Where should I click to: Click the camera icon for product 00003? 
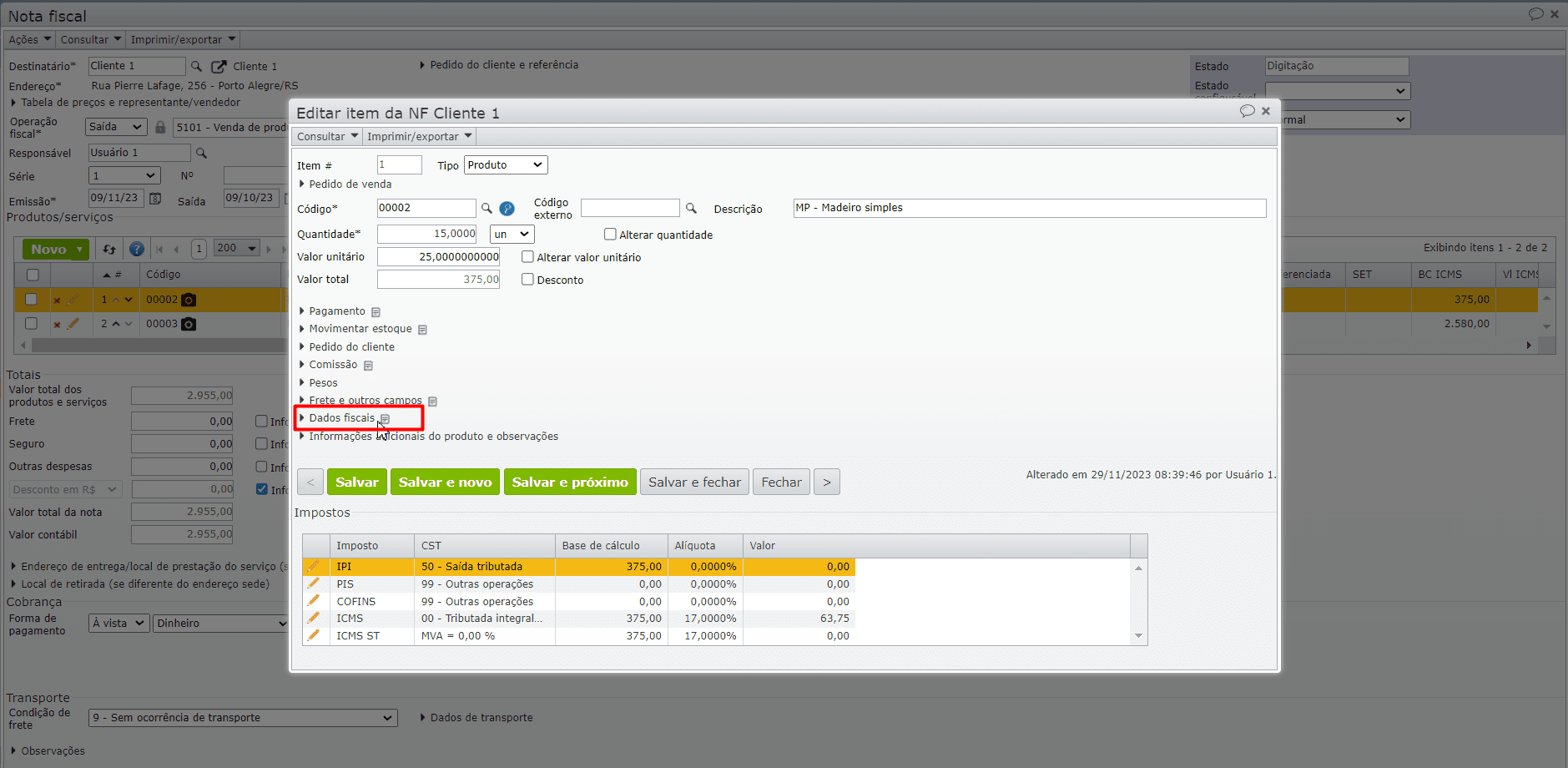pyautogui.click(x=189, y=324)
